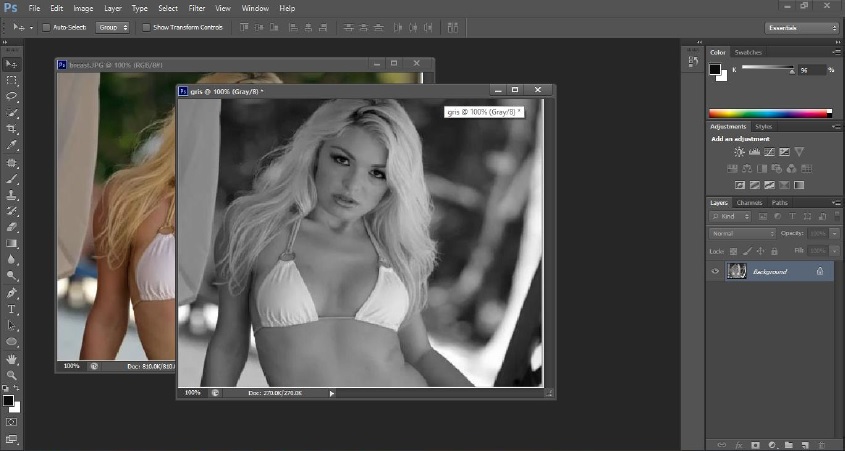Select the Lasso tool
The width and height of the screenshot is (846, 451).
12,96
